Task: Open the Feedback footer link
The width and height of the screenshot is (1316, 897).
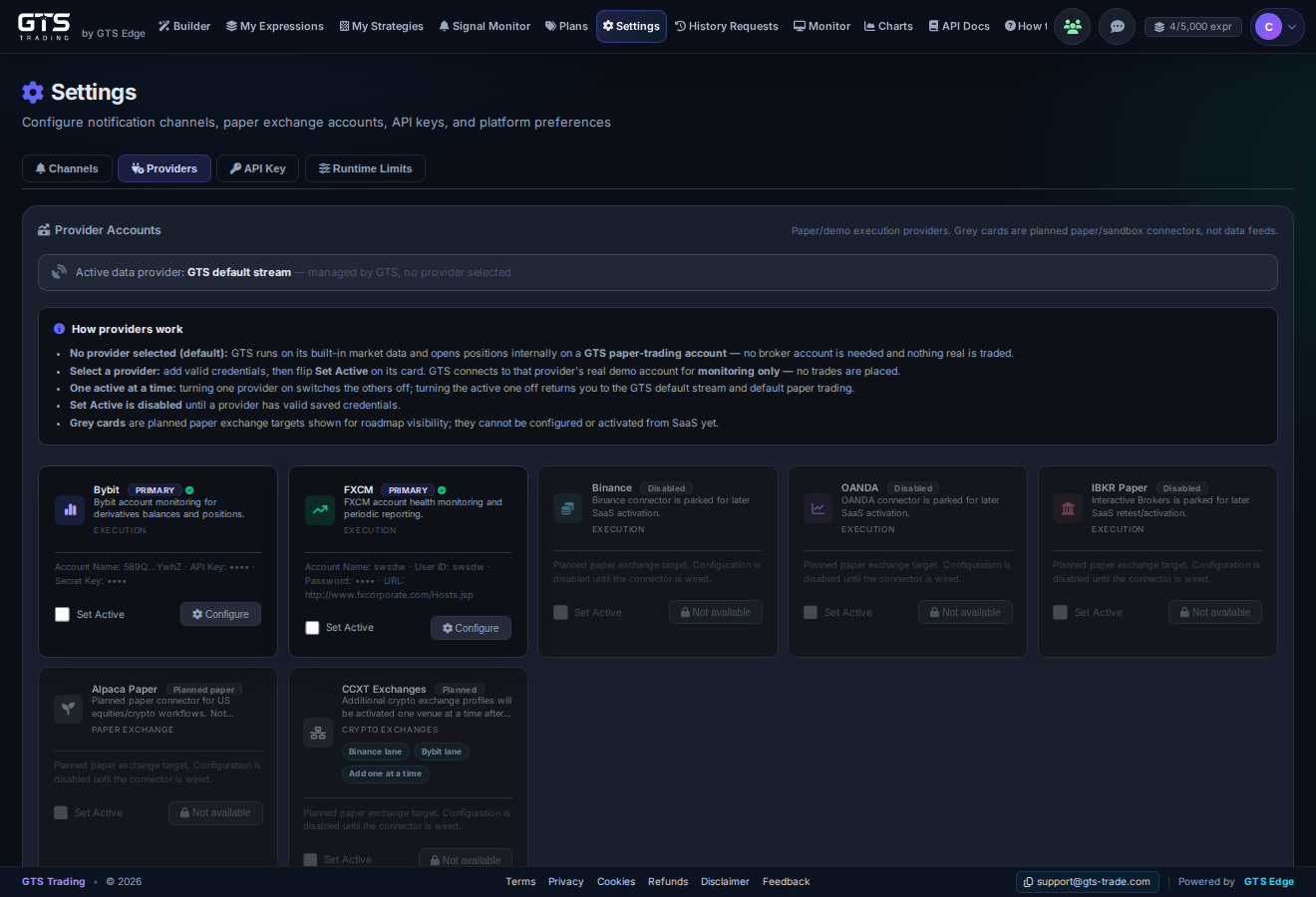Action: click(x=787, y=882)
